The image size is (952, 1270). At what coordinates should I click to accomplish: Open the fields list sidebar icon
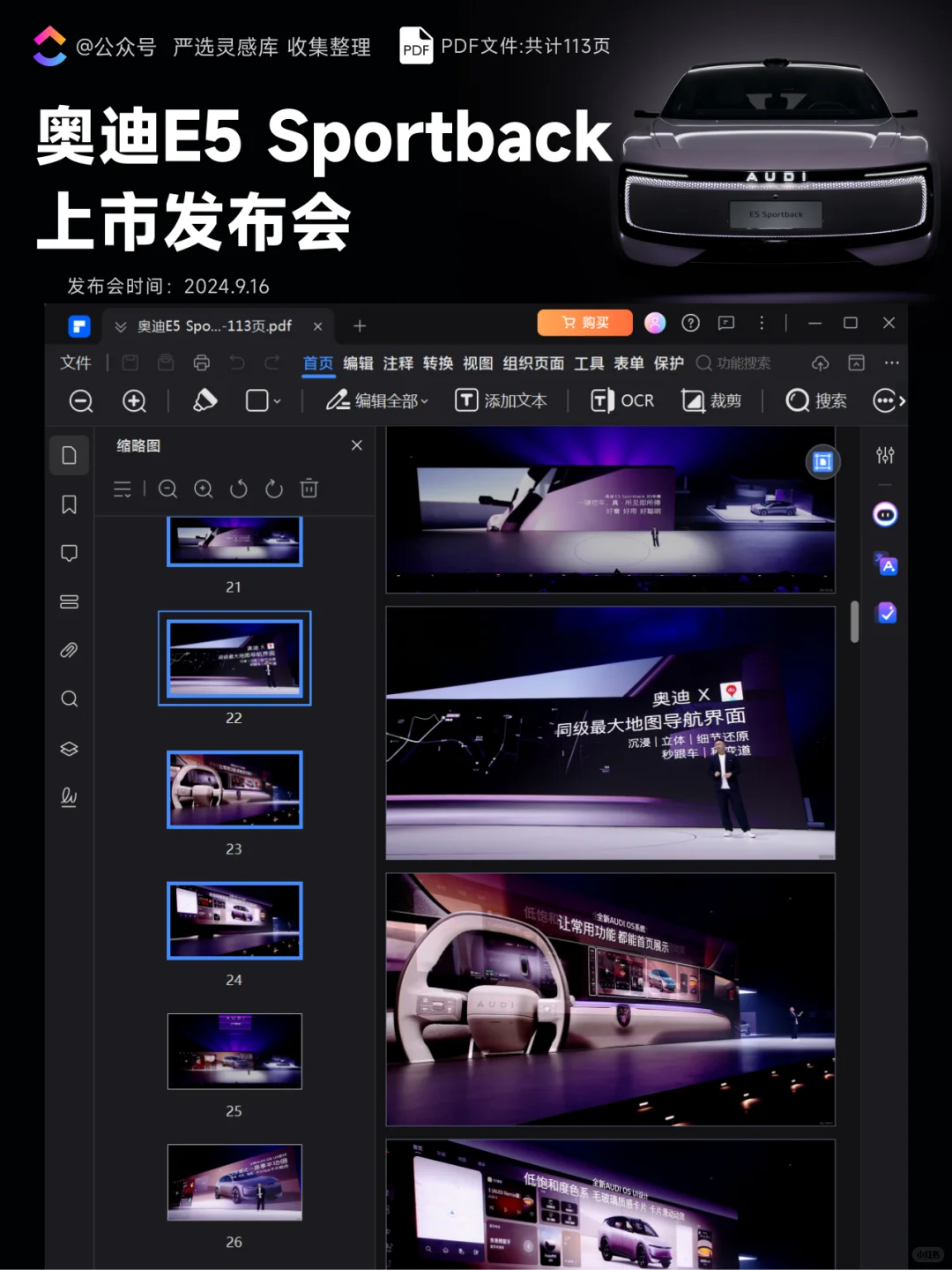coord(69,601)
